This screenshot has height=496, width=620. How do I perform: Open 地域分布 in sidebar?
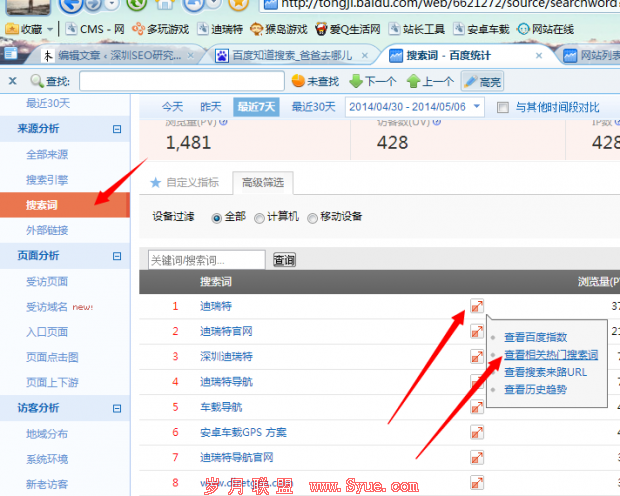[47, 434]
